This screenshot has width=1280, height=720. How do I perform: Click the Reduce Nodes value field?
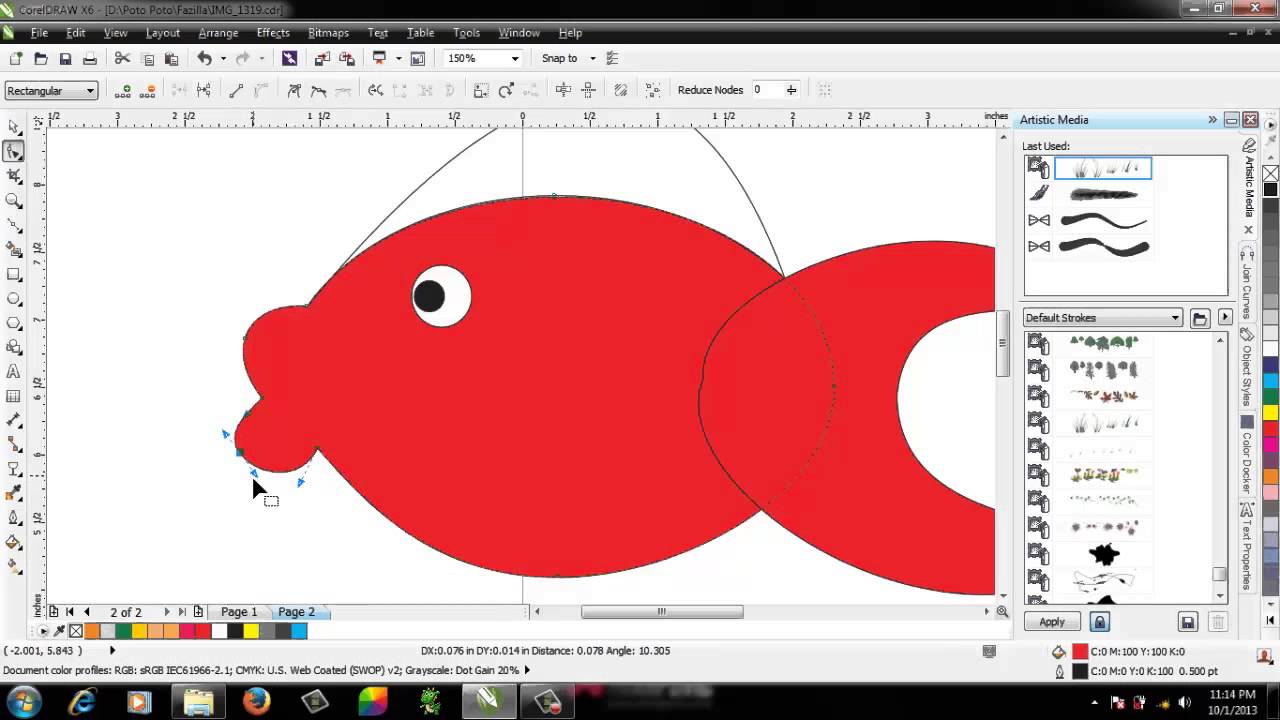[768, 90]
